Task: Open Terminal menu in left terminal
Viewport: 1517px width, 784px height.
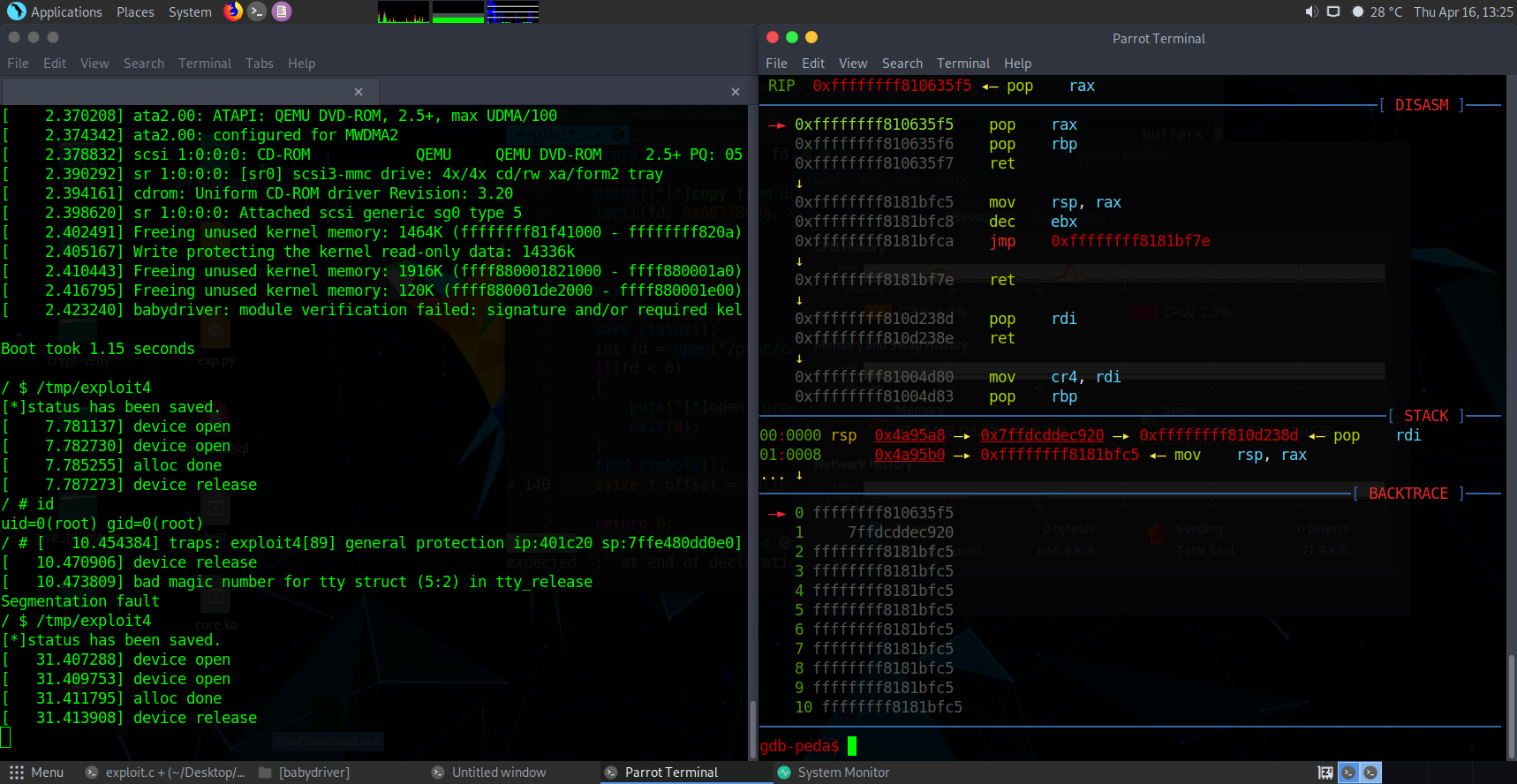Action: click(x=205, y=64)
